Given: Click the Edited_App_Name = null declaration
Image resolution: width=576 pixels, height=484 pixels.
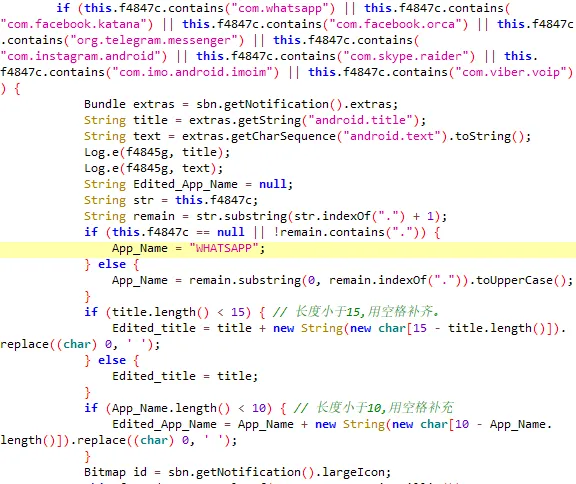Looking at the screenshot, I should [x=188, y=184].
